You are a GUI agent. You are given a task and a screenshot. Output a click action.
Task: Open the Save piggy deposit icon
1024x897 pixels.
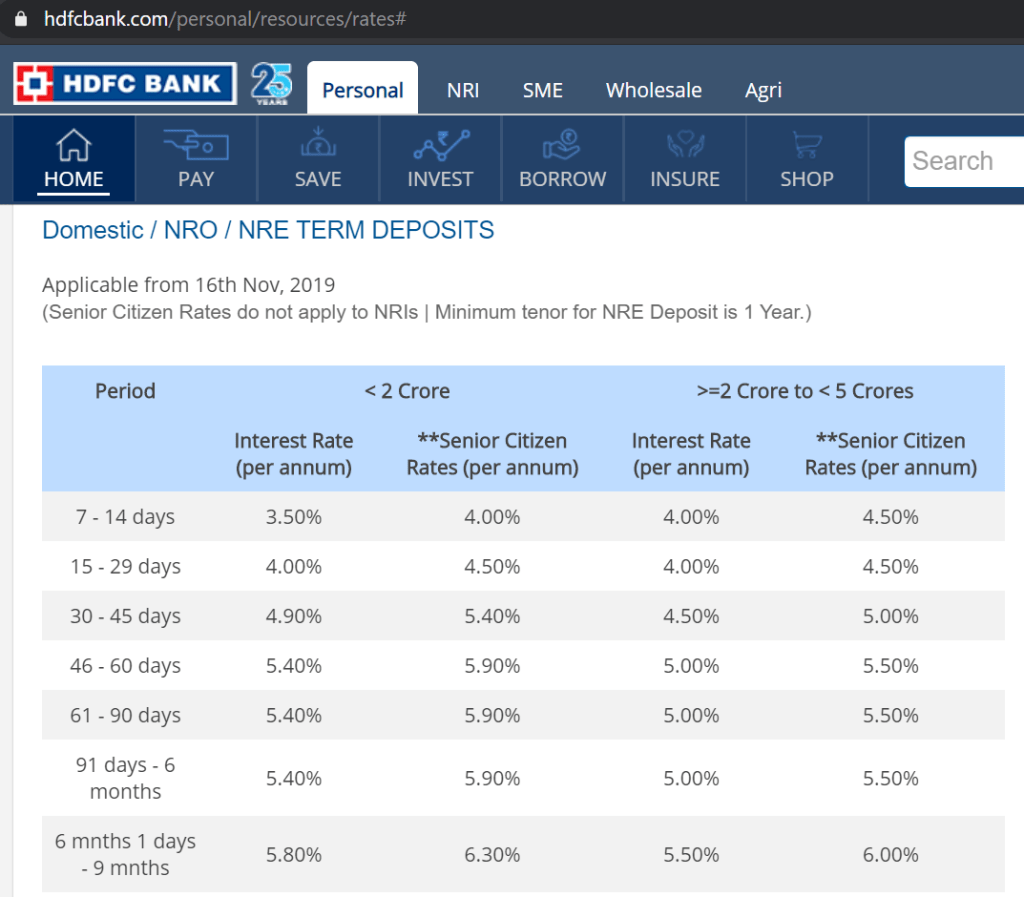(x=318, y=147)
